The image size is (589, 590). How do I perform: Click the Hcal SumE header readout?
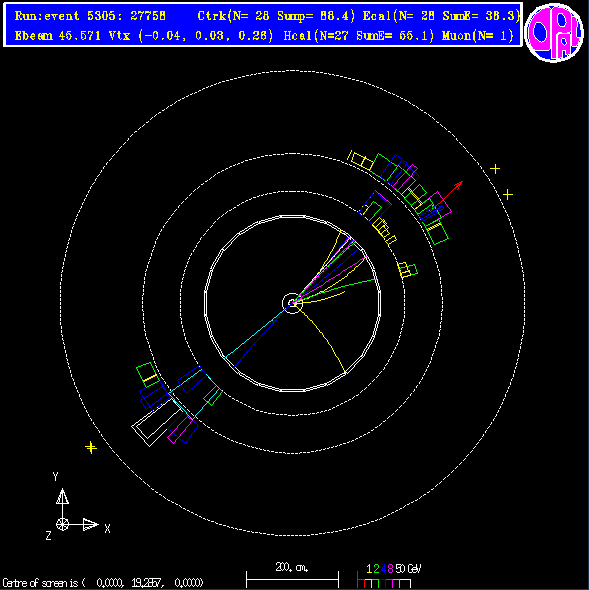pyautogui.click(x=359, y=36)
